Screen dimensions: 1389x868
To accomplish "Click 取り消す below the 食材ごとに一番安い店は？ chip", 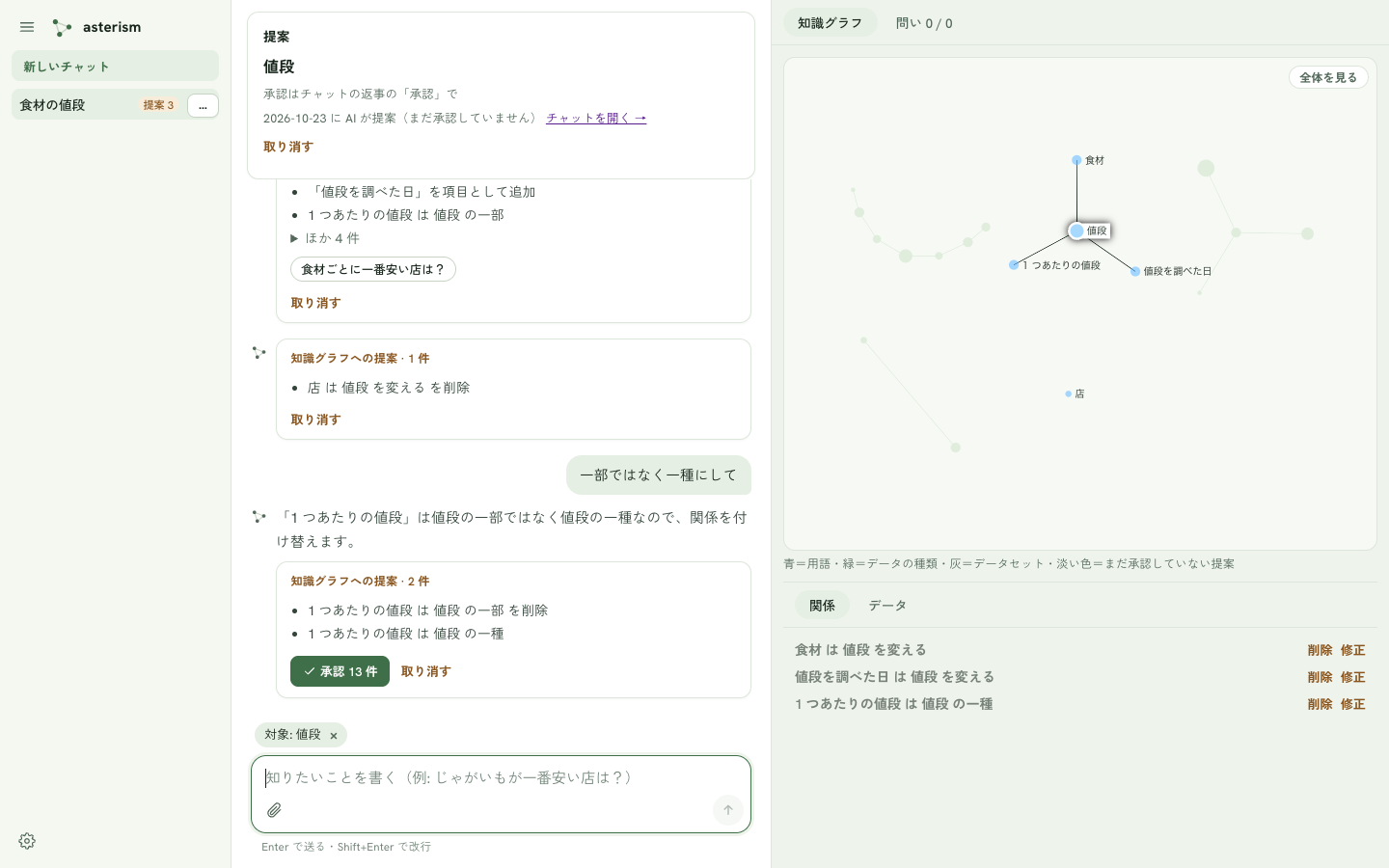I will [315, 303].
